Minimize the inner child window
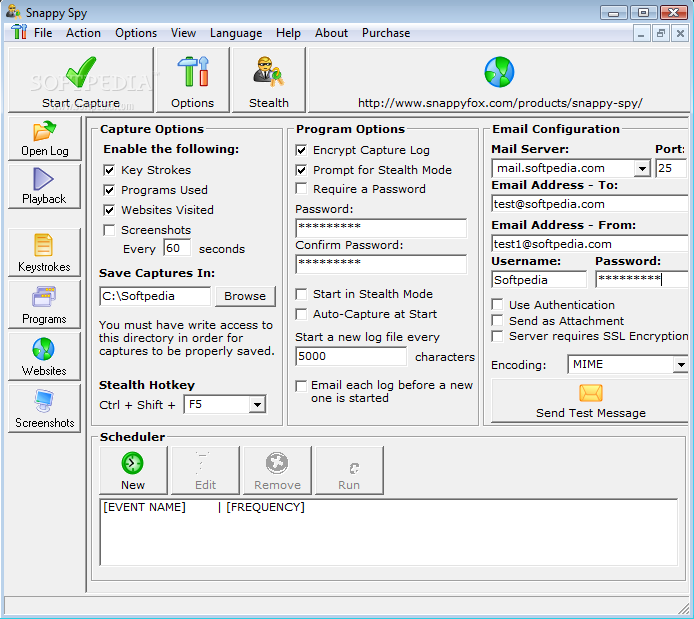Viewport: 694px width, 619px height. 641,33
